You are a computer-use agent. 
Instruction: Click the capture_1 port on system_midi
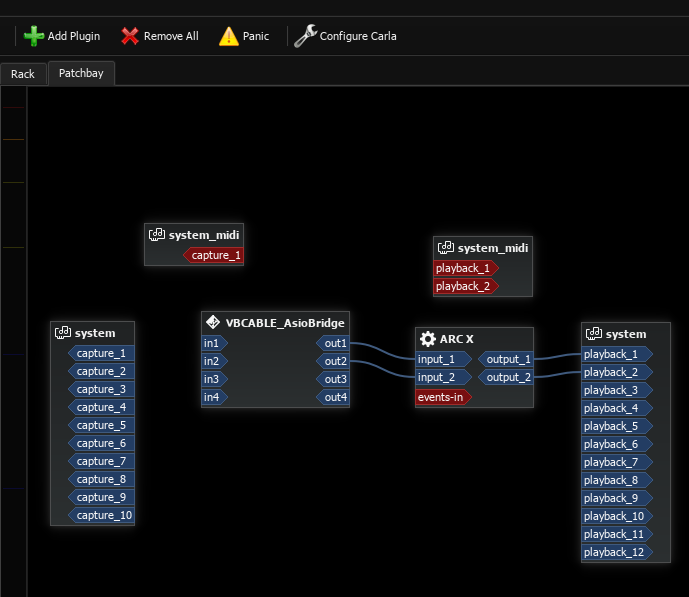[x=215, y=255]
